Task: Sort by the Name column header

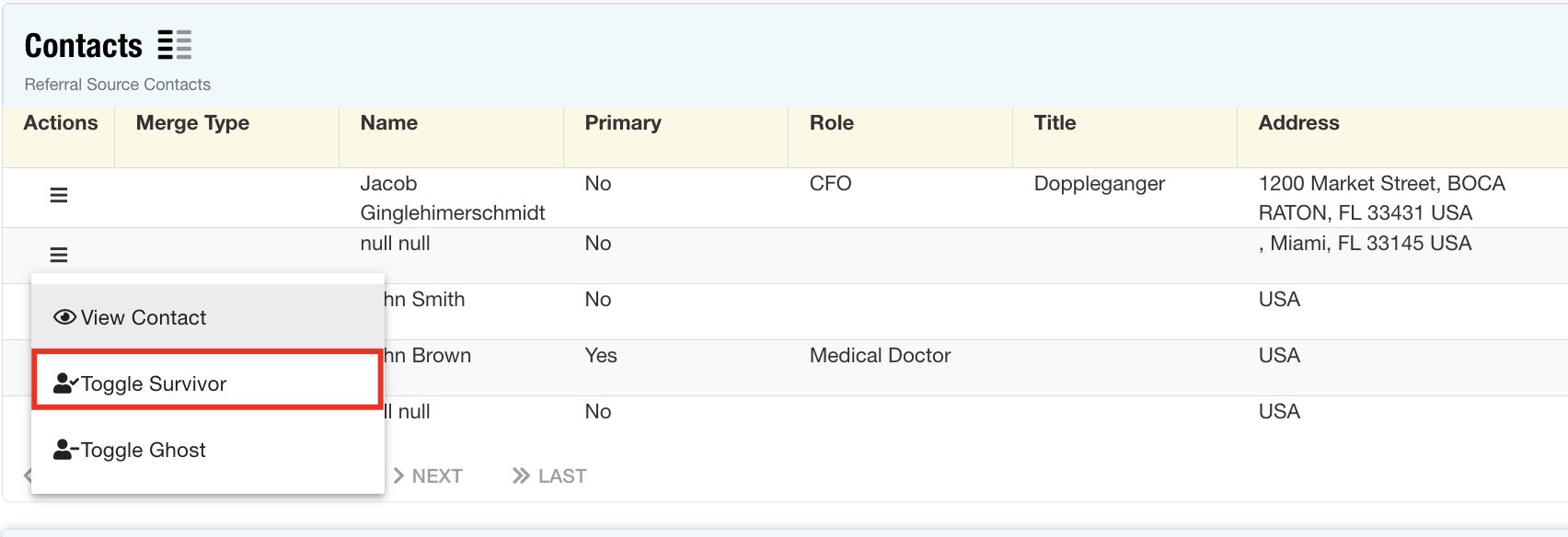Action: click(389, 123)
